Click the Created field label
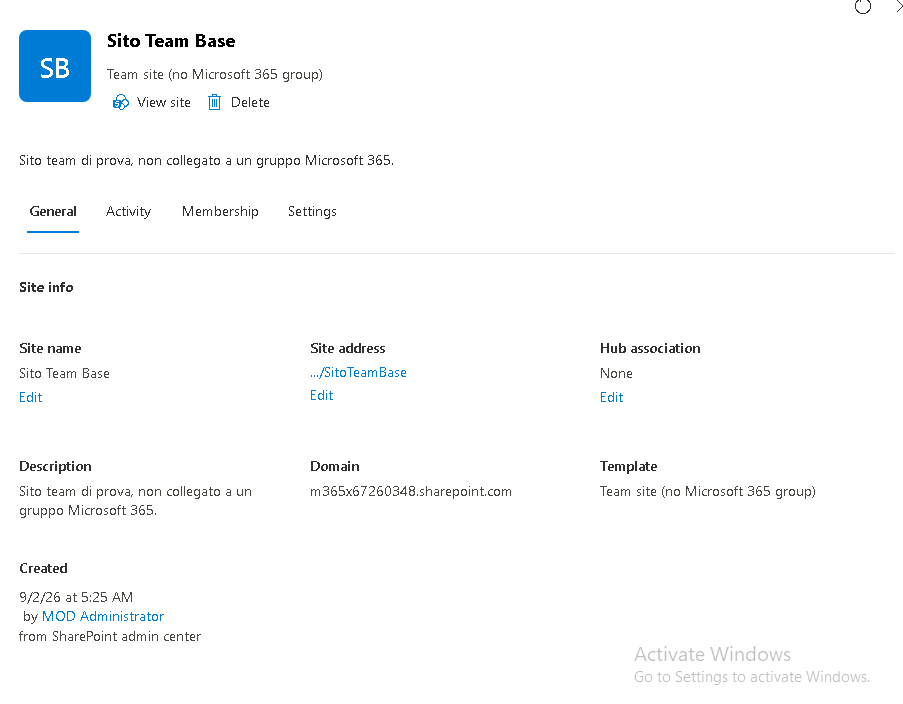This screenshot has width=903, height=704. coord(43,568)
